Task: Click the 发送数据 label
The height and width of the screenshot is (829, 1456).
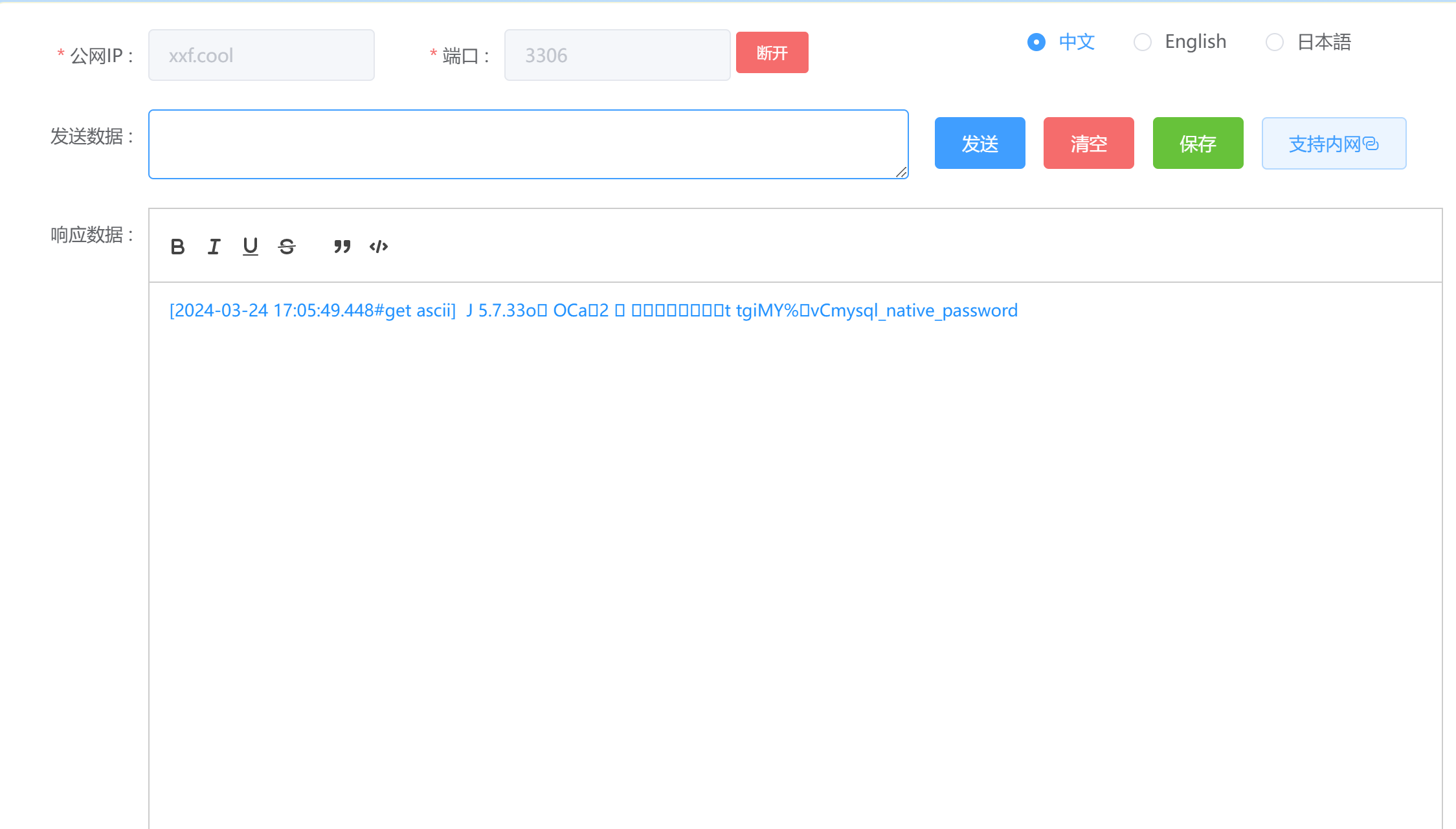Action: pyautogui.click(x=92, y=137)
